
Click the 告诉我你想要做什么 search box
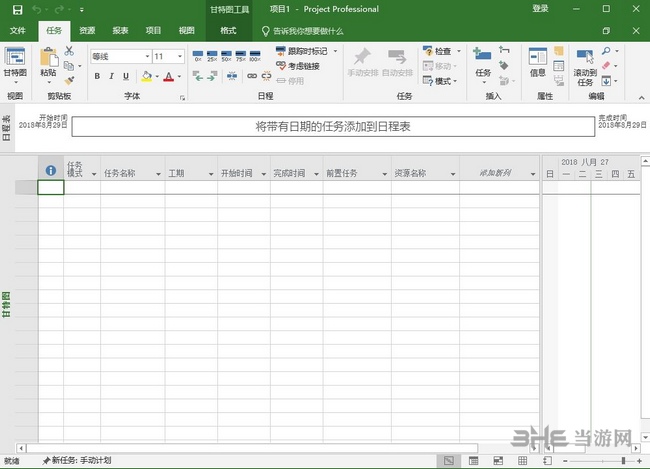click(303, 31)
